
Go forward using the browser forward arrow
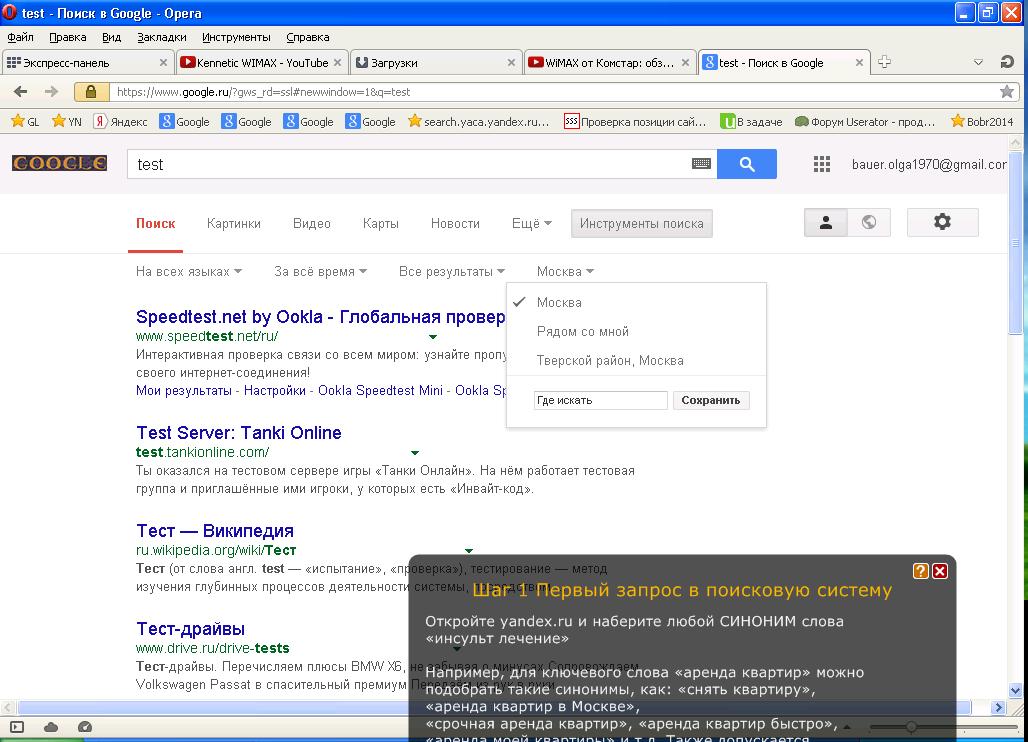point(51,92)
